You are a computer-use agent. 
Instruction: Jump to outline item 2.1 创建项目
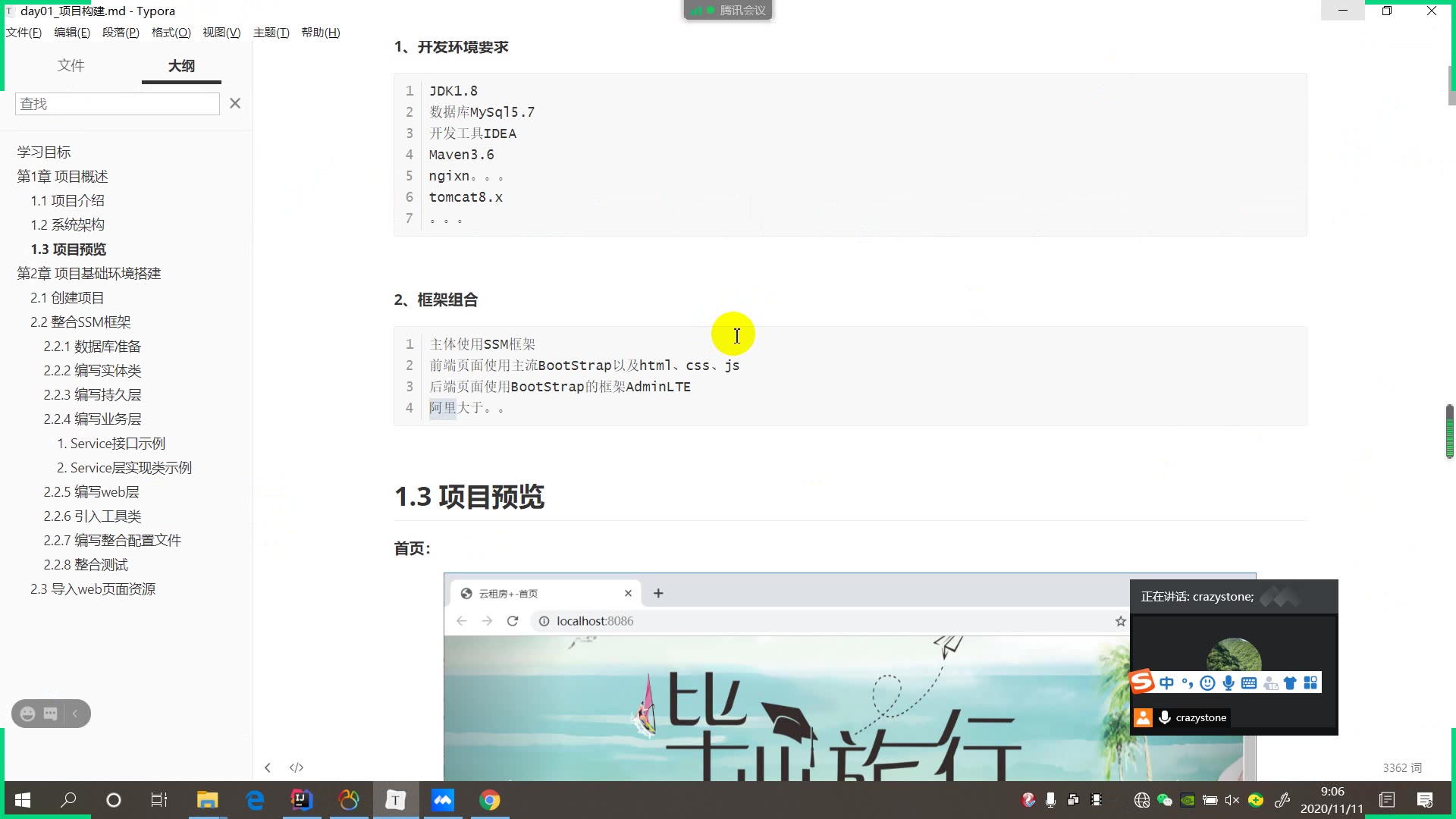coord(67,298)
